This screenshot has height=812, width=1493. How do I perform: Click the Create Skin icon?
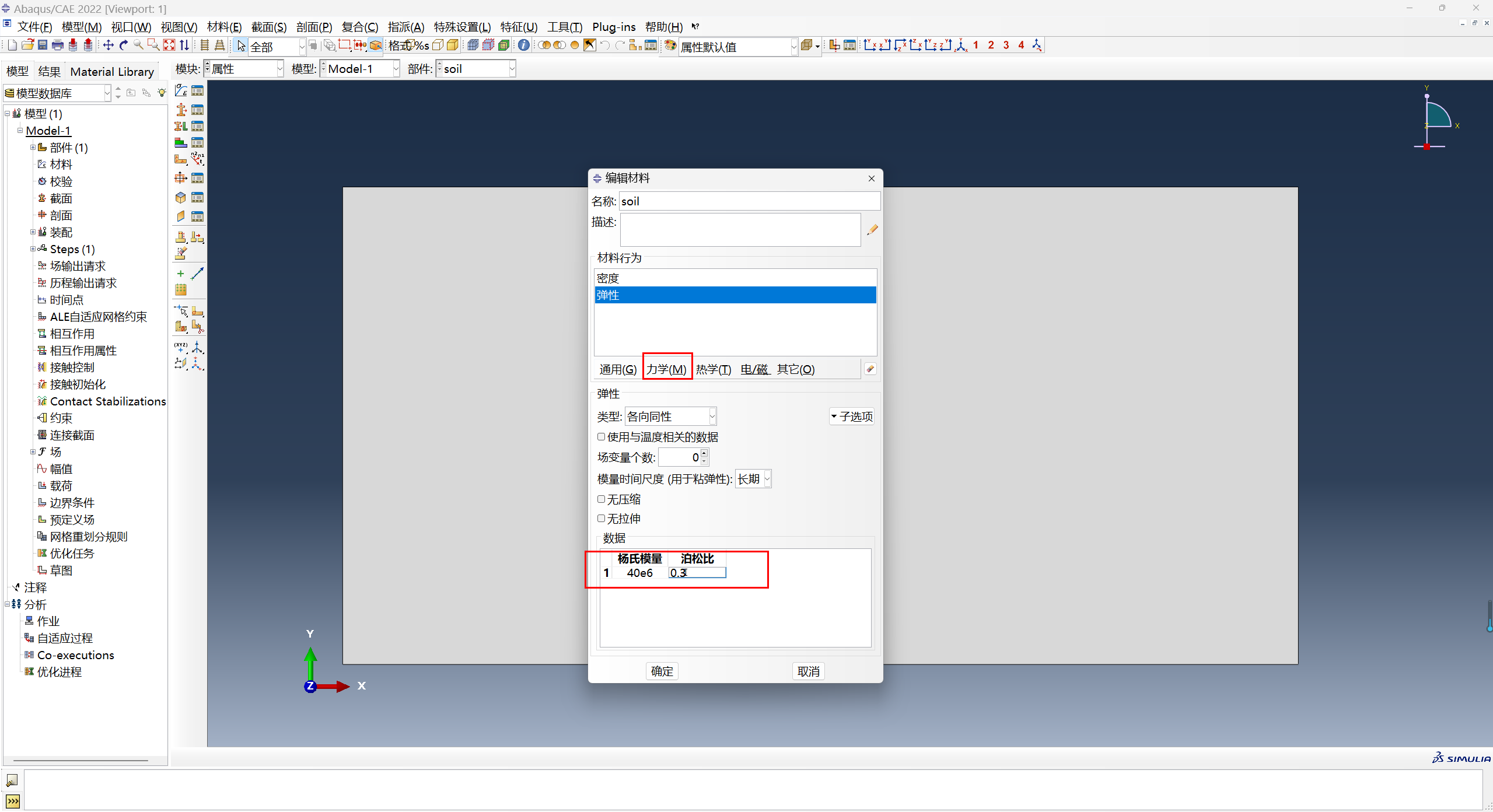coord(181,198)
